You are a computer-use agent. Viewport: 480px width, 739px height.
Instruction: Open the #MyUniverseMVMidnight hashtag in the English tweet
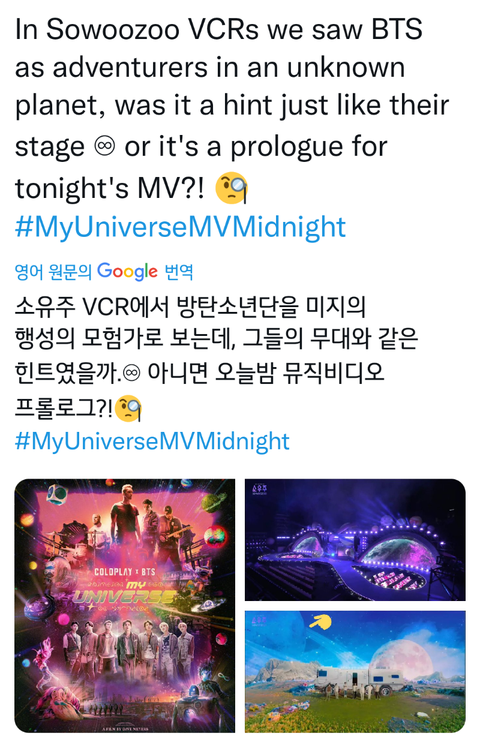pyautogui.click(x=181, y=227)
